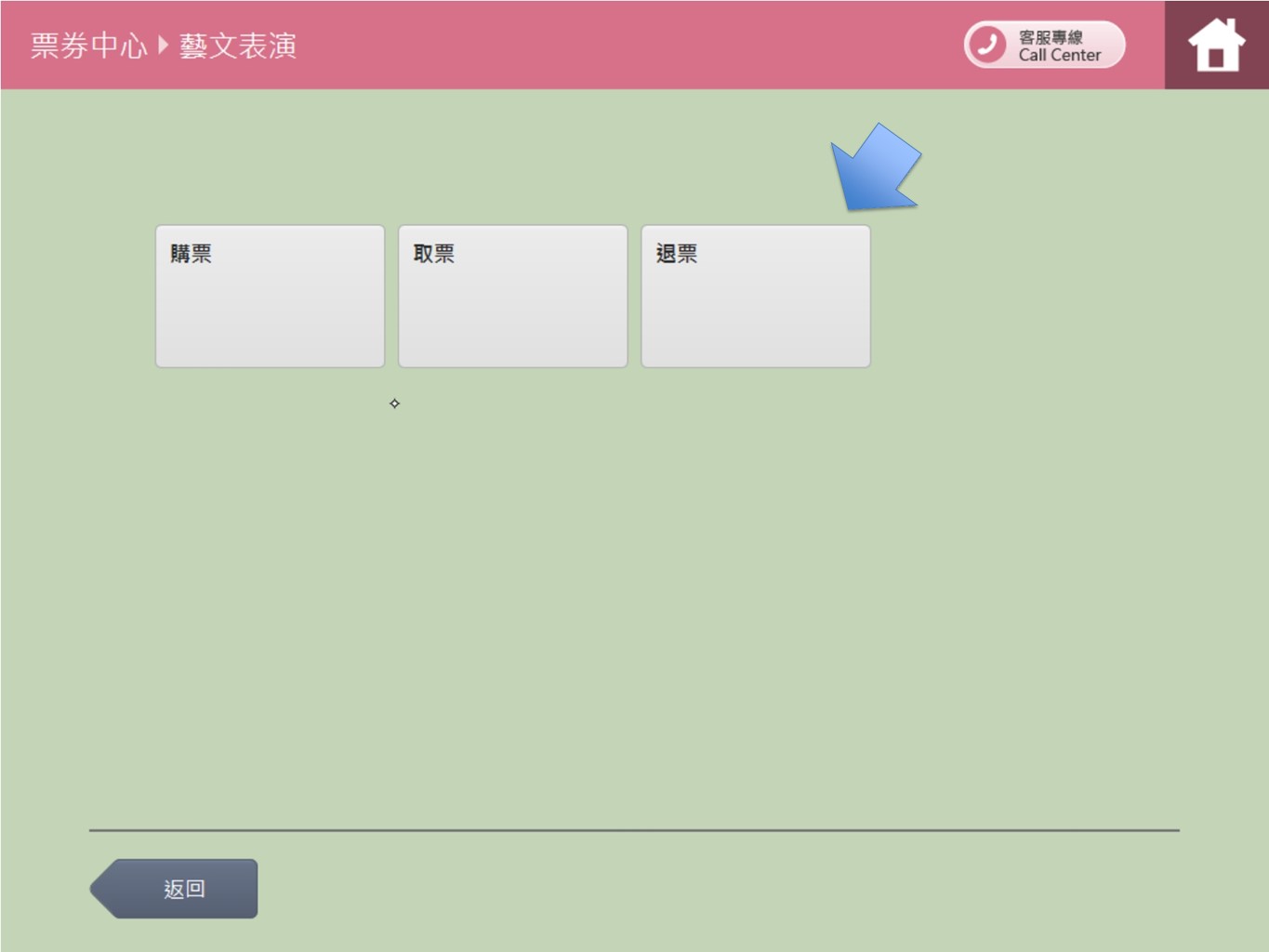Select the 購票 option
Image resolution: width=1269 pixels, height=952 pixels.
[270, 296]
